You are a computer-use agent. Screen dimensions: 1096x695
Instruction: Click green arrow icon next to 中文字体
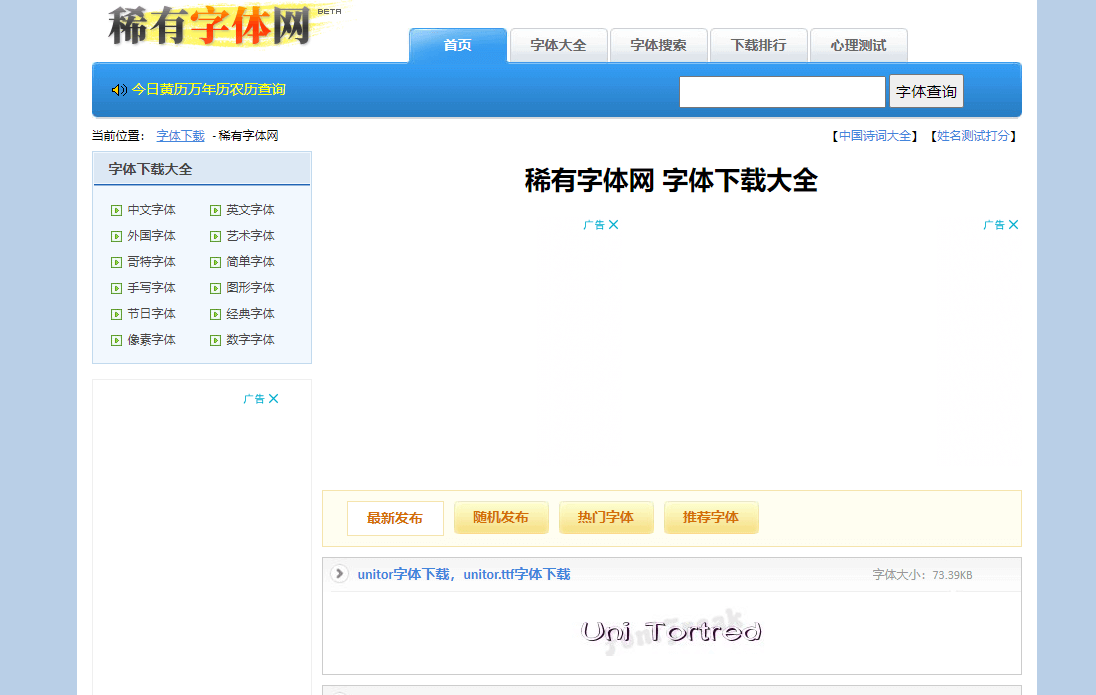tap(117, 211)
